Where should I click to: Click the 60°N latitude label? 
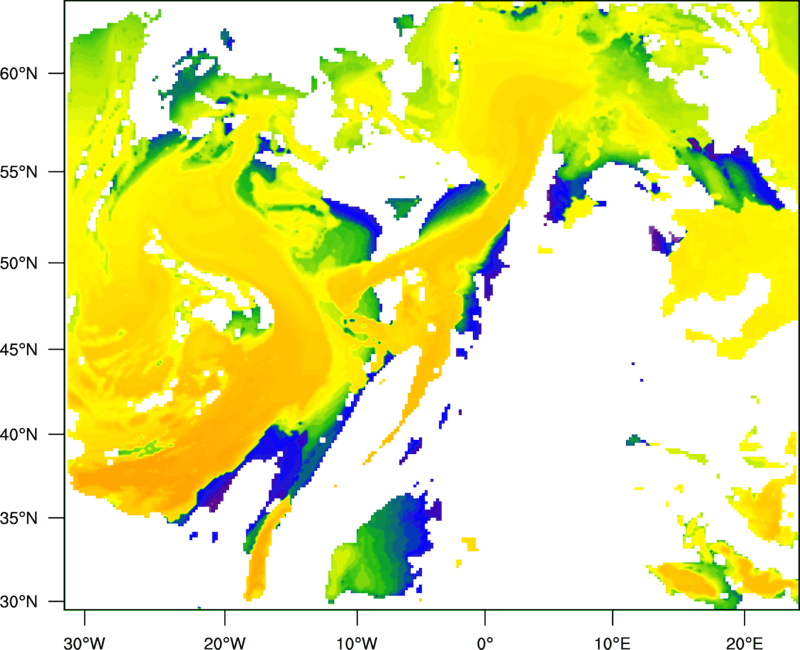point(19,73)
